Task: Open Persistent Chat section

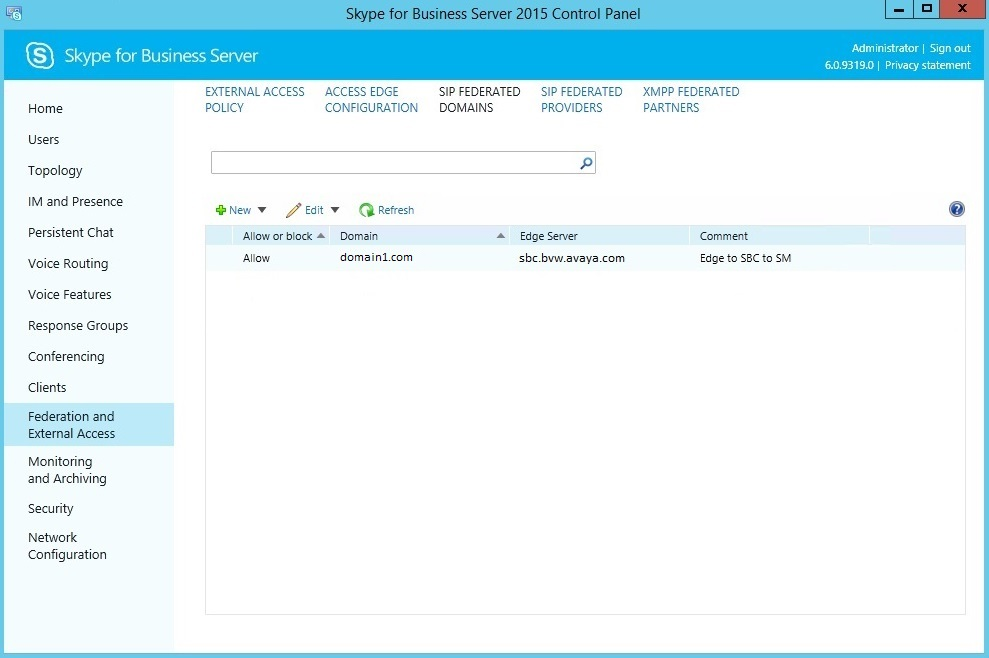Action: pos(71,232)
